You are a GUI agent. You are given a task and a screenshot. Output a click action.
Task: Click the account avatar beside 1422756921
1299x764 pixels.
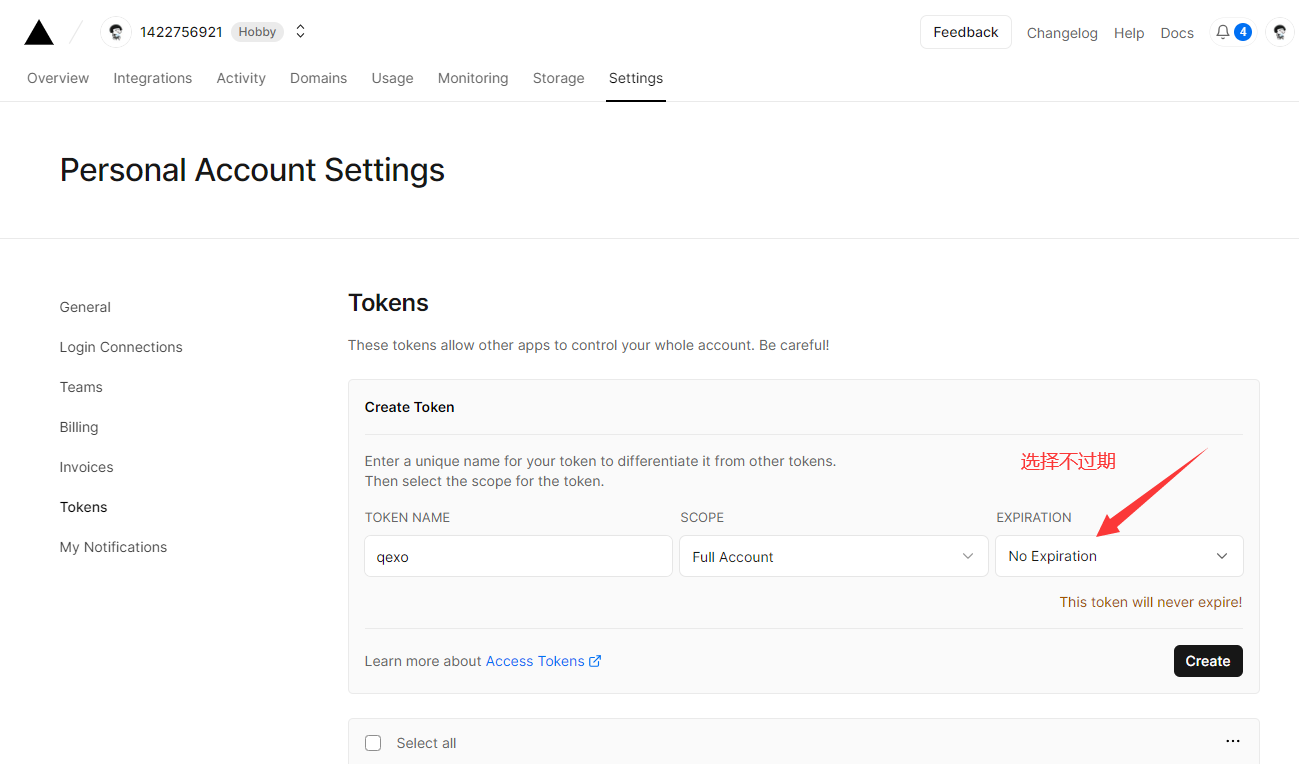[116, 32]
